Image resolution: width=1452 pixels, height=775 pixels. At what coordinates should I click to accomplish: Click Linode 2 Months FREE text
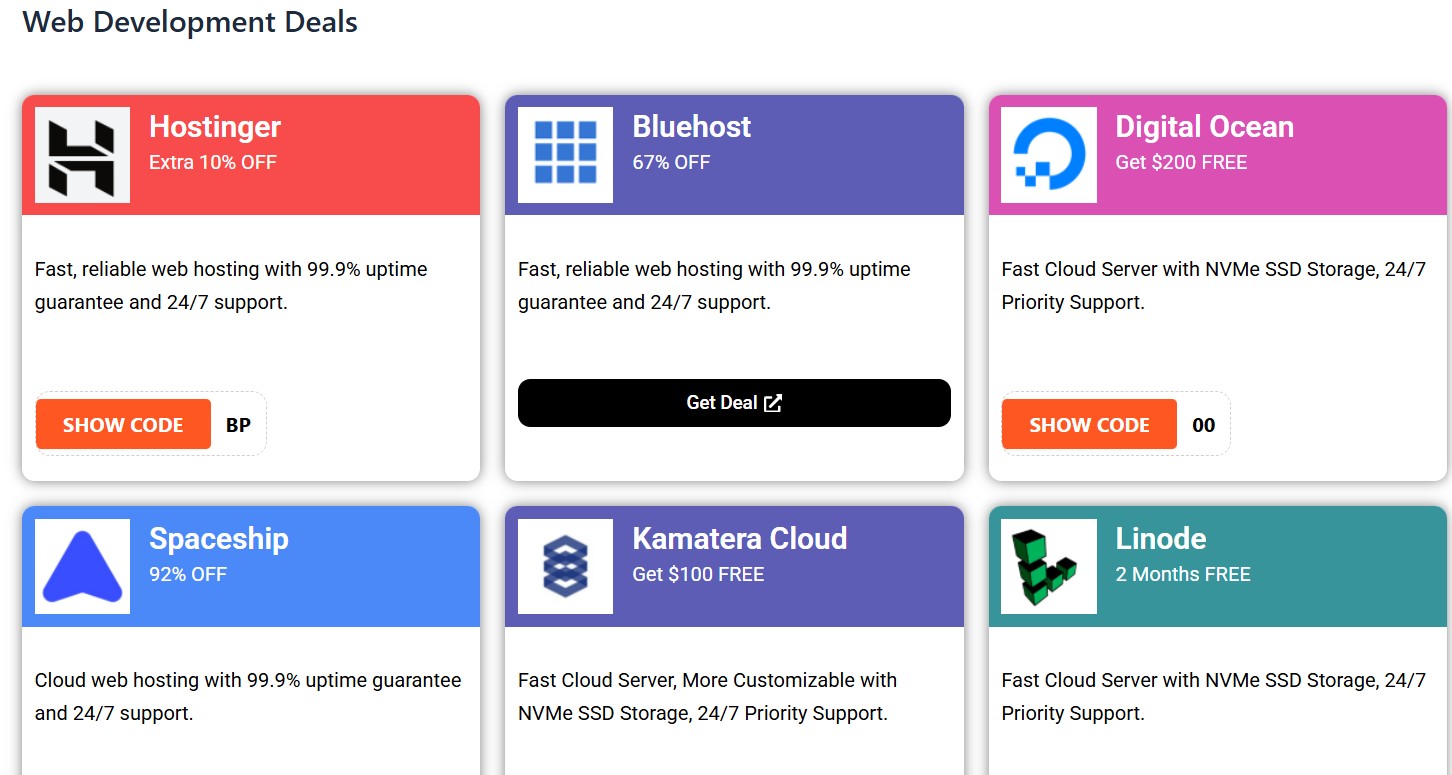tap(1182, 574)
